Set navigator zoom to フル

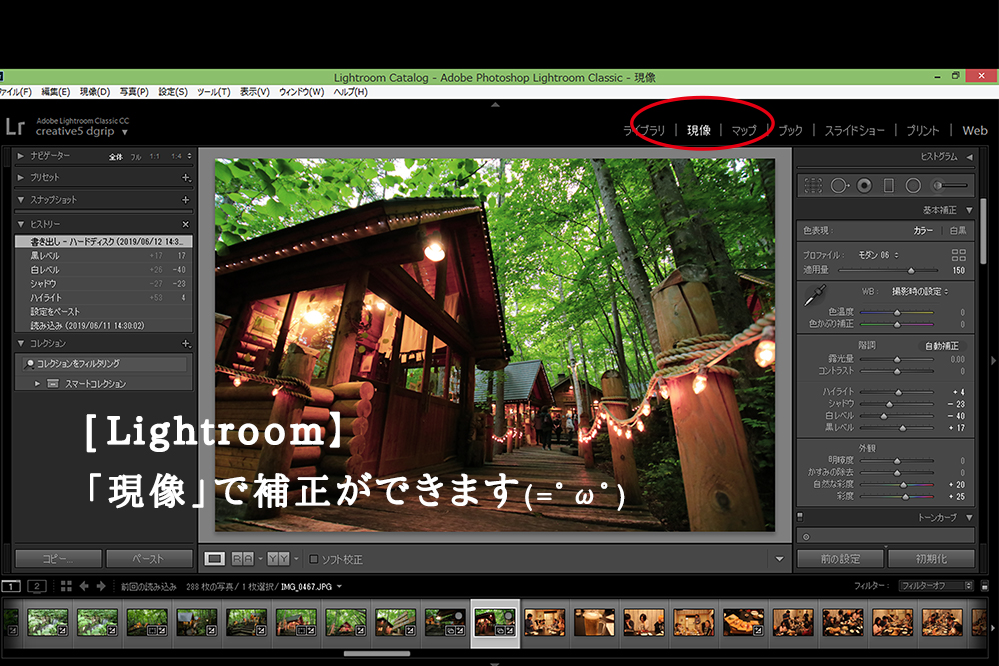[x=136, y=157]
